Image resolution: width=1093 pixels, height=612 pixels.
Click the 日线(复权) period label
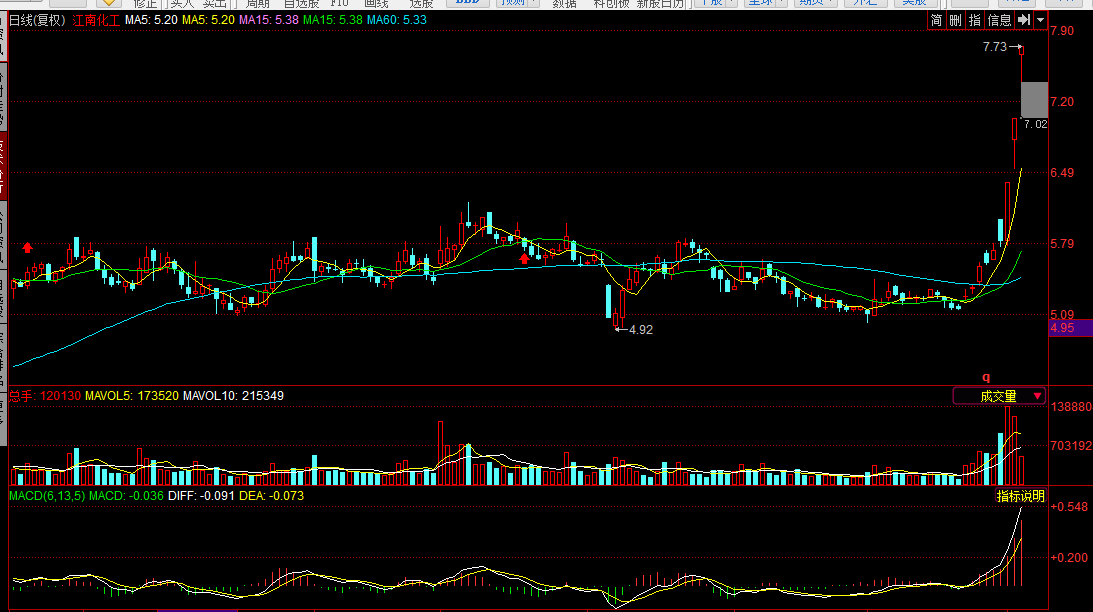coord(38,20)
